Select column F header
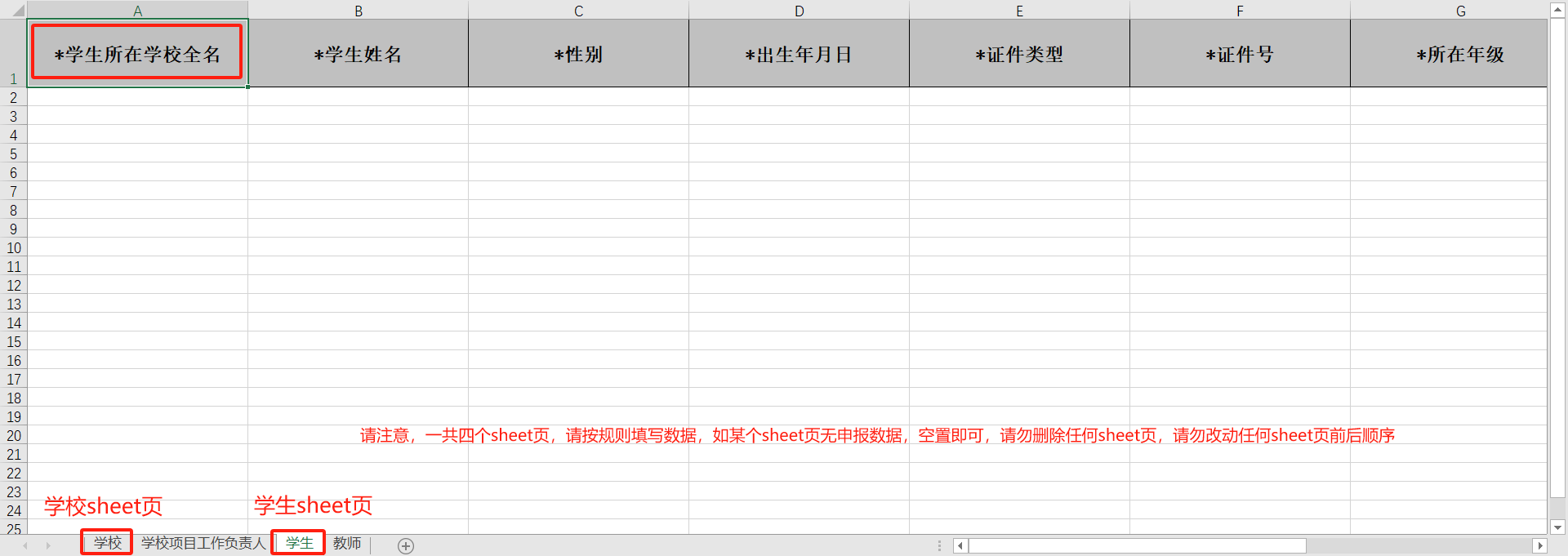 [x=1241, y=11]
